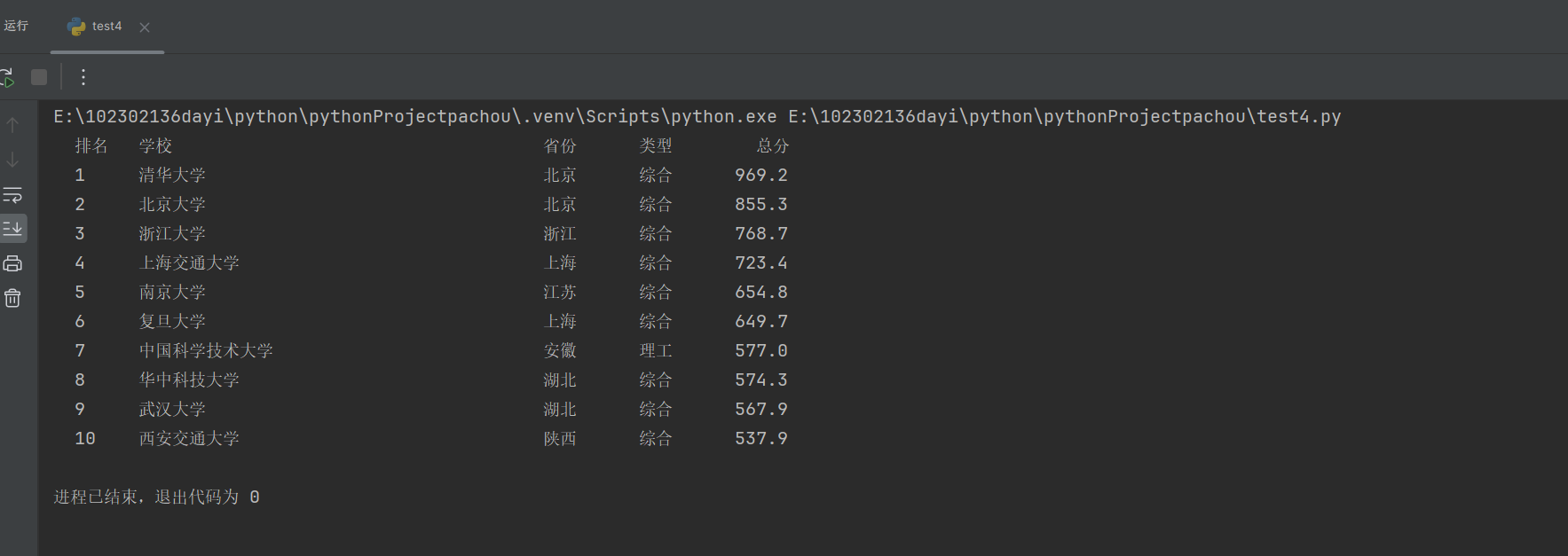1568x556 pixels.
Task: Click the score 567.9
Action: [x=761, y=409]
